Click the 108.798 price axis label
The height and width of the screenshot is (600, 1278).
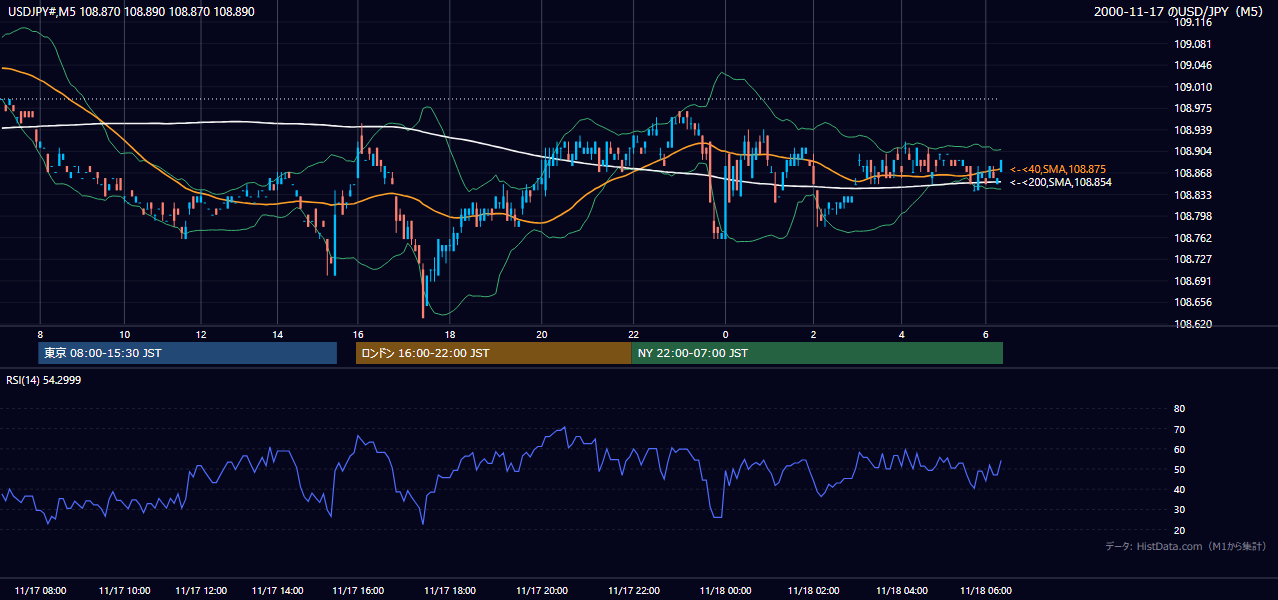coord(1193,216)
